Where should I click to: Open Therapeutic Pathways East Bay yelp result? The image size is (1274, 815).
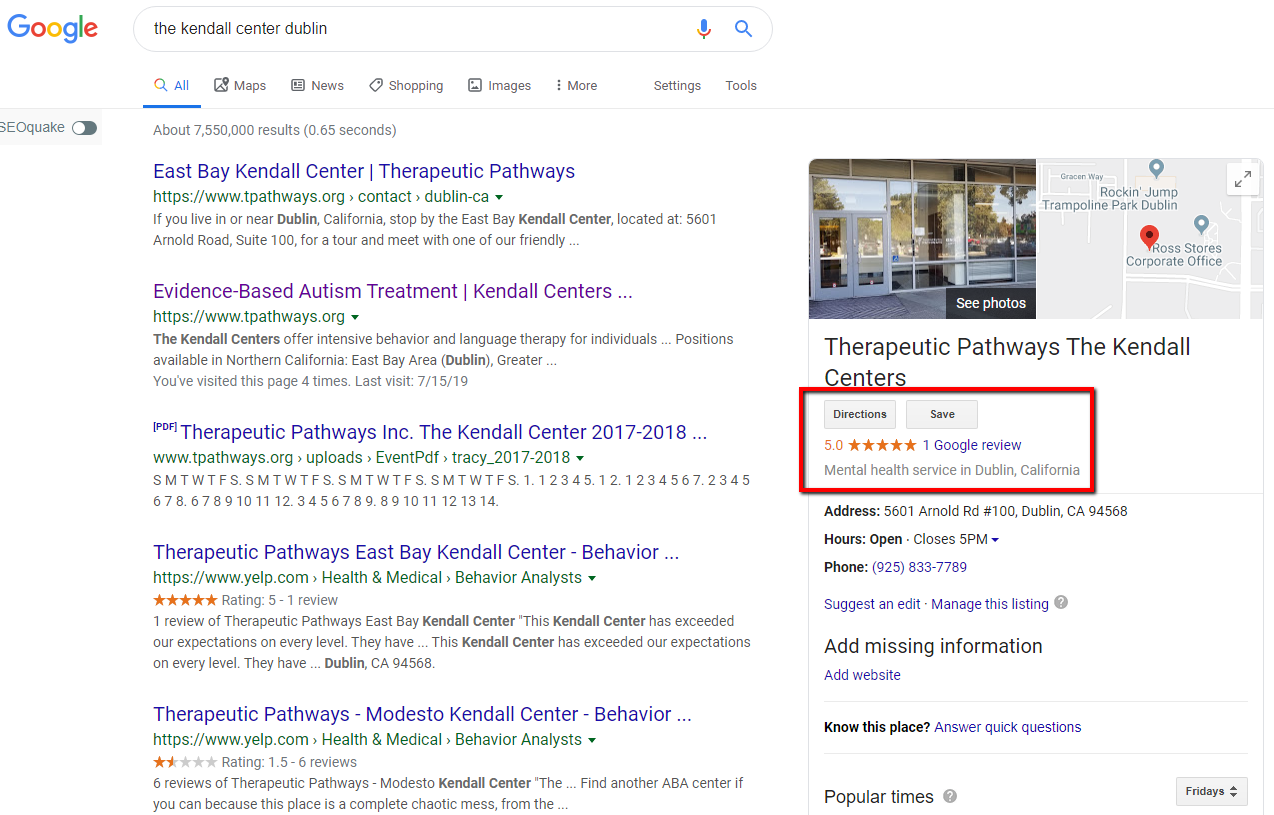(416, 552)
